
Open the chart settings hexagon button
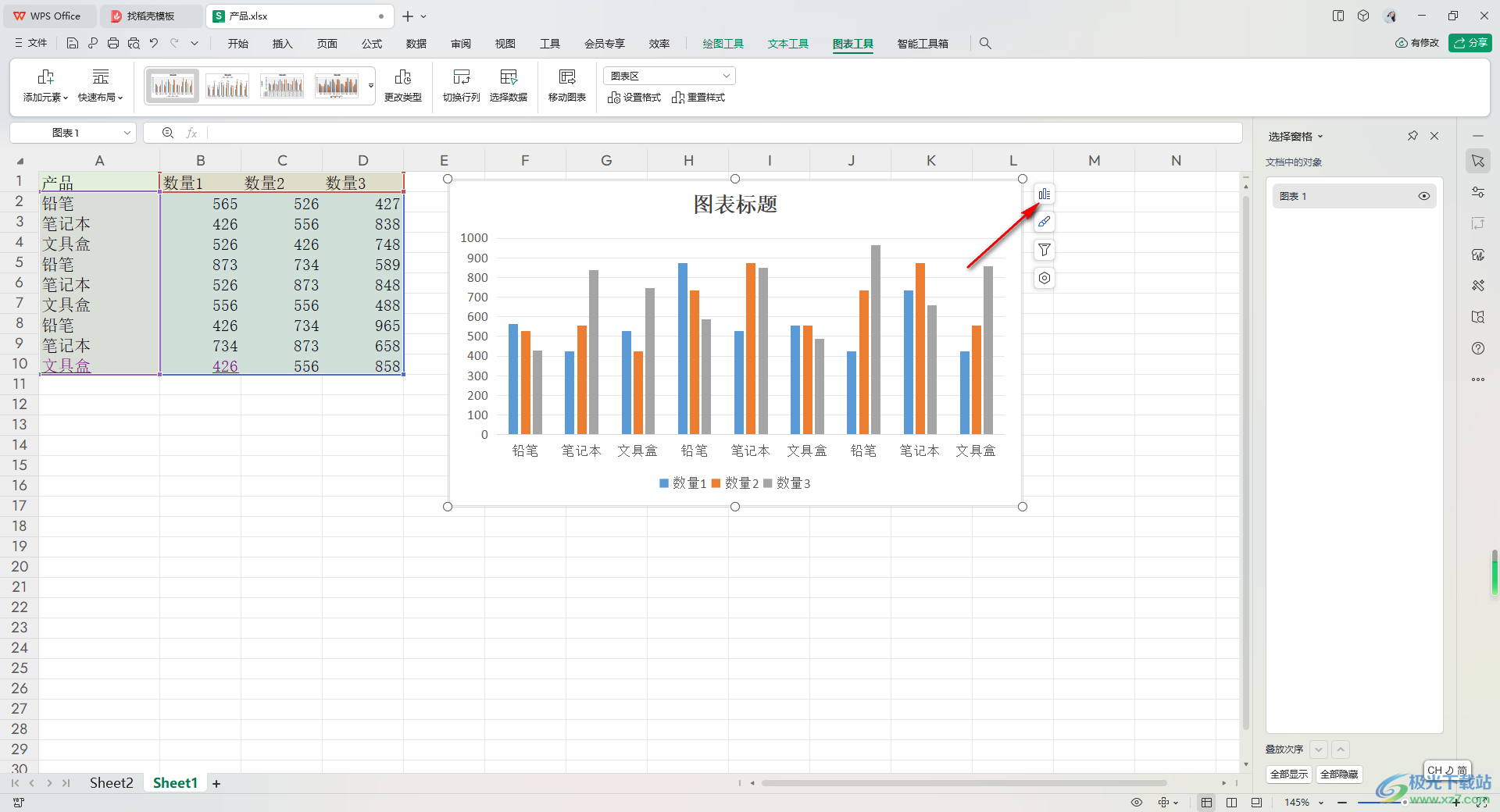pos(1045,278)
